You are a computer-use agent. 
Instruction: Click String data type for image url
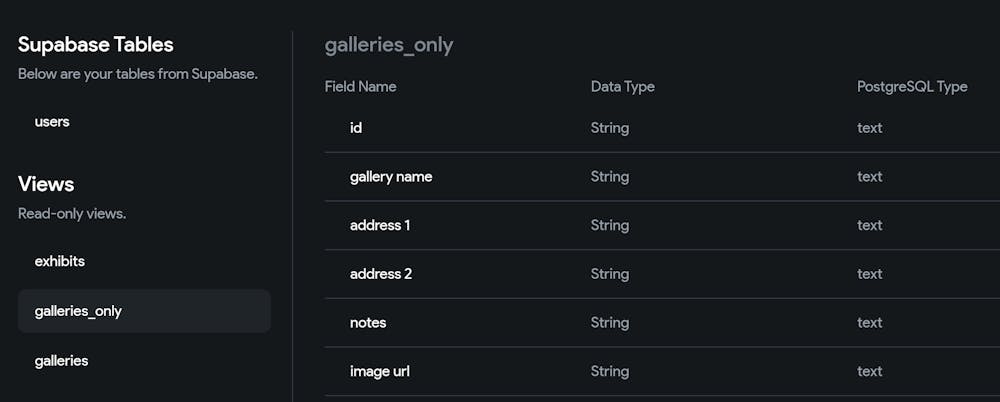(x=610, y=372)
